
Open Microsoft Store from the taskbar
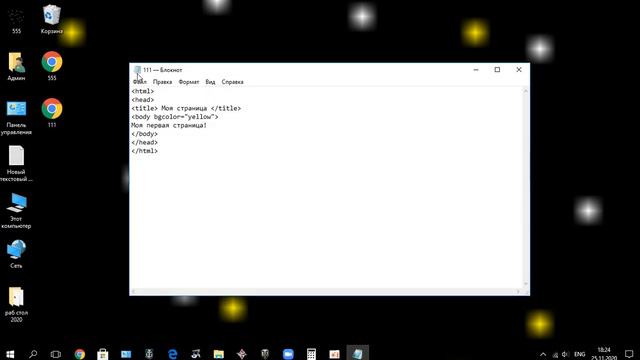(x=103, y=354)
